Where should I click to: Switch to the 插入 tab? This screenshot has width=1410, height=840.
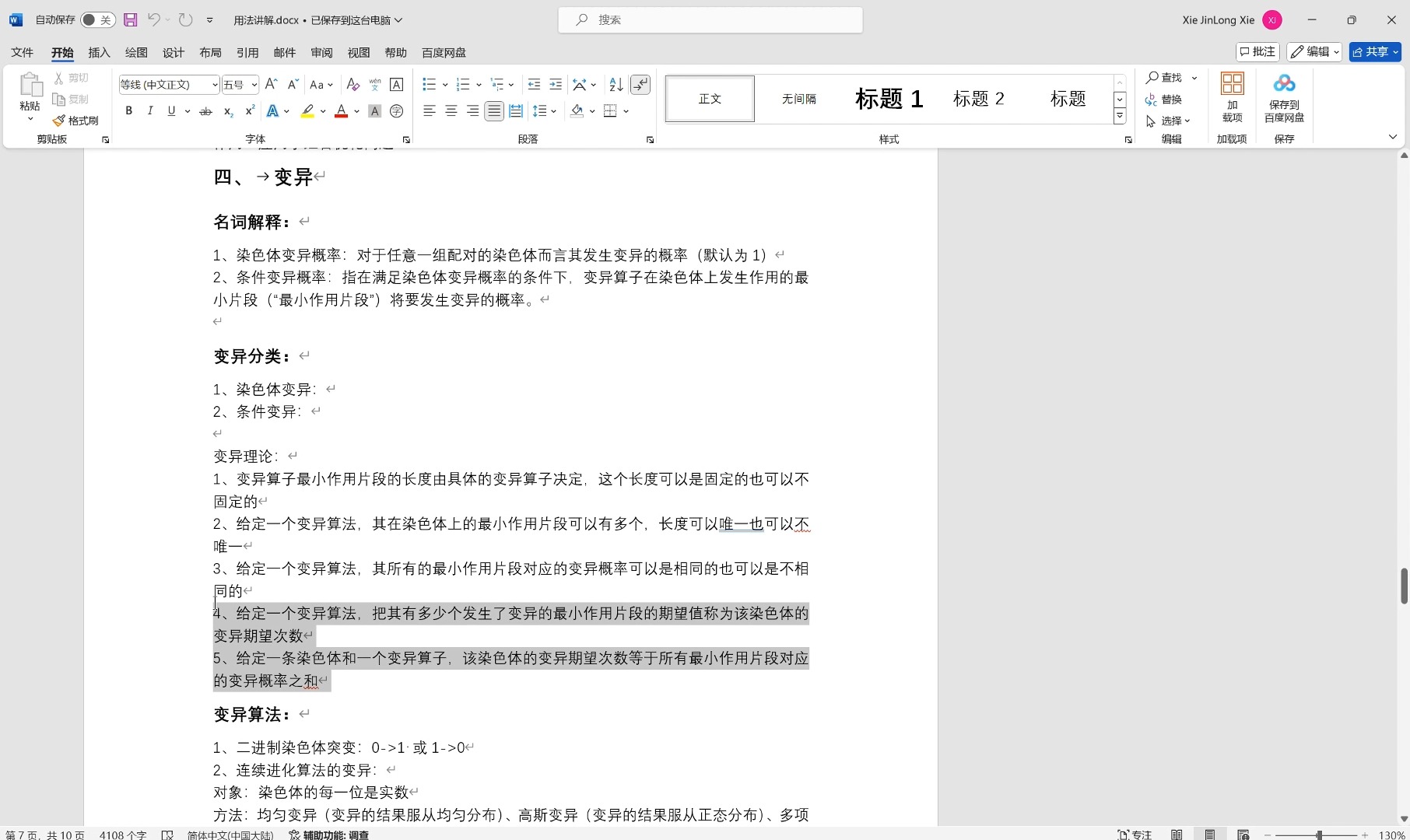100,52
